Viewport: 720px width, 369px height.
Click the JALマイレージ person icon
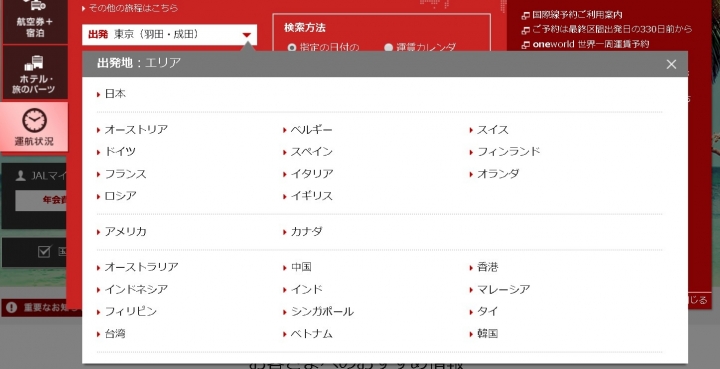pyautogui.click(x=21, y=176)
